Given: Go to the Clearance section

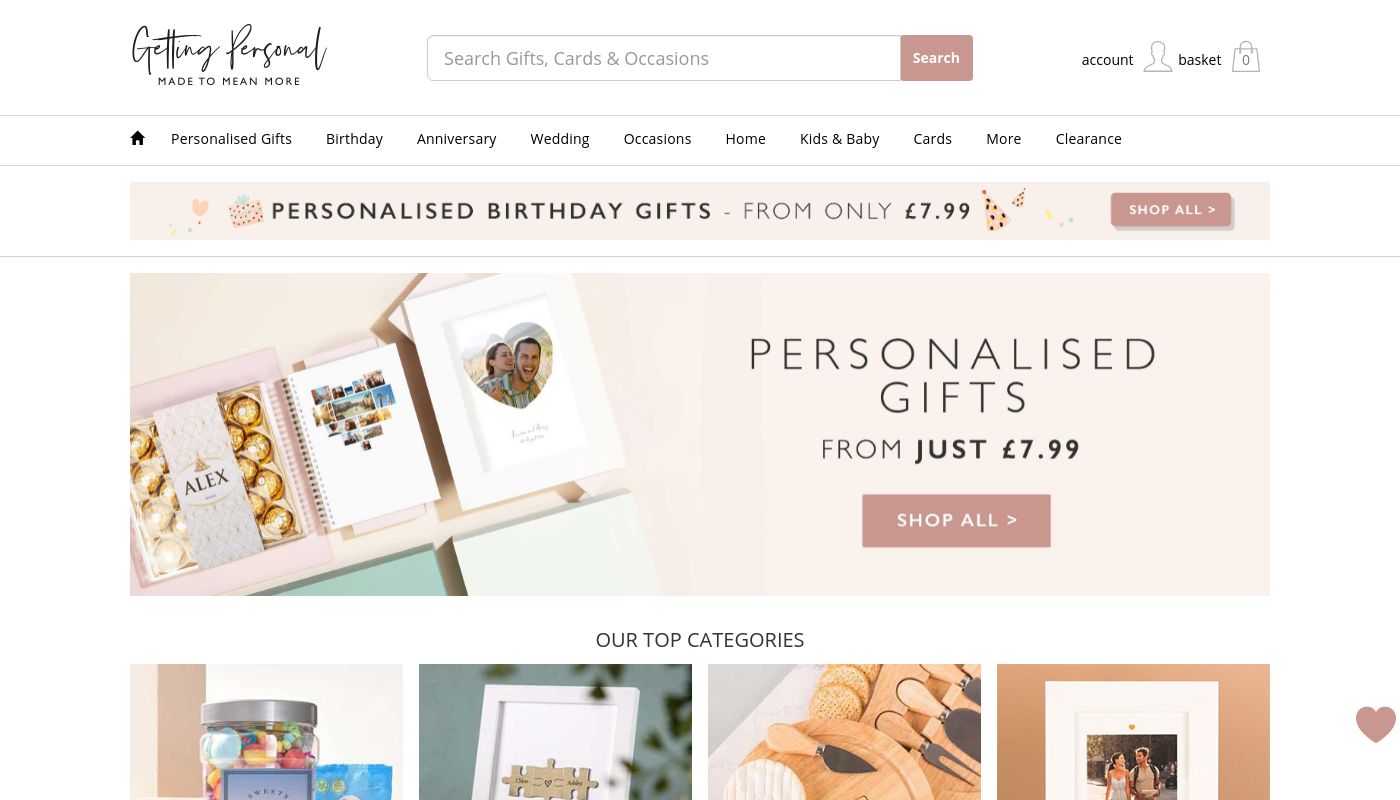Looking at the screenshot, I should point(1088,139).
